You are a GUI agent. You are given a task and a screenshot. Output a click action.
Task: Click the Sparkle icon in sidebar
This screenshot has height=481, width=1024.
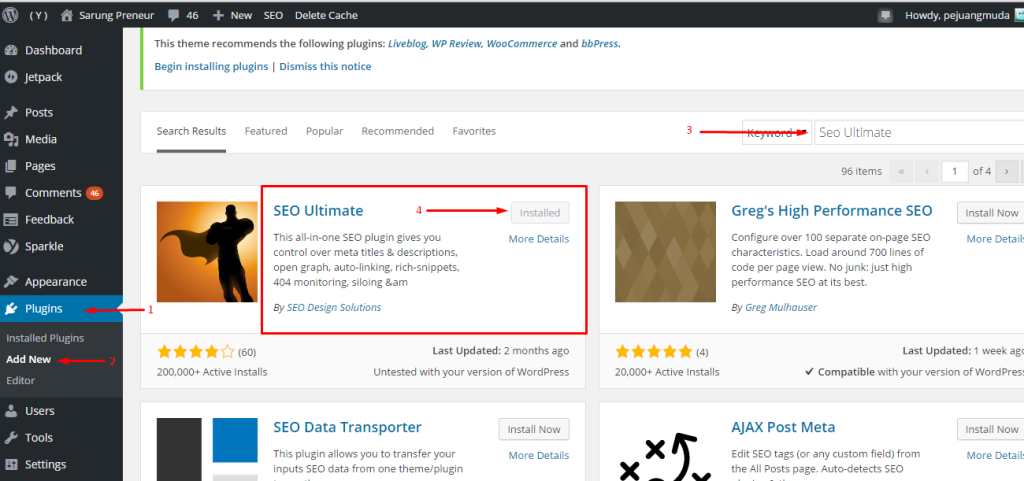point(10,247)
